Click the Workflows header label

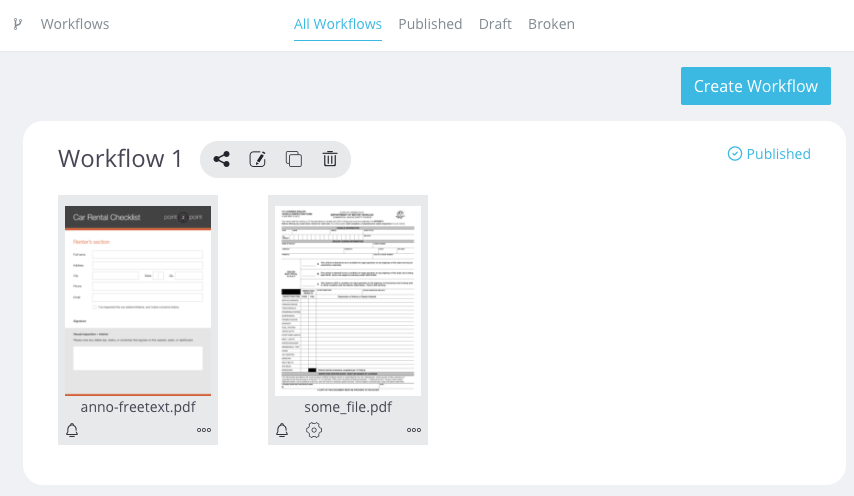tap(75, 24)
